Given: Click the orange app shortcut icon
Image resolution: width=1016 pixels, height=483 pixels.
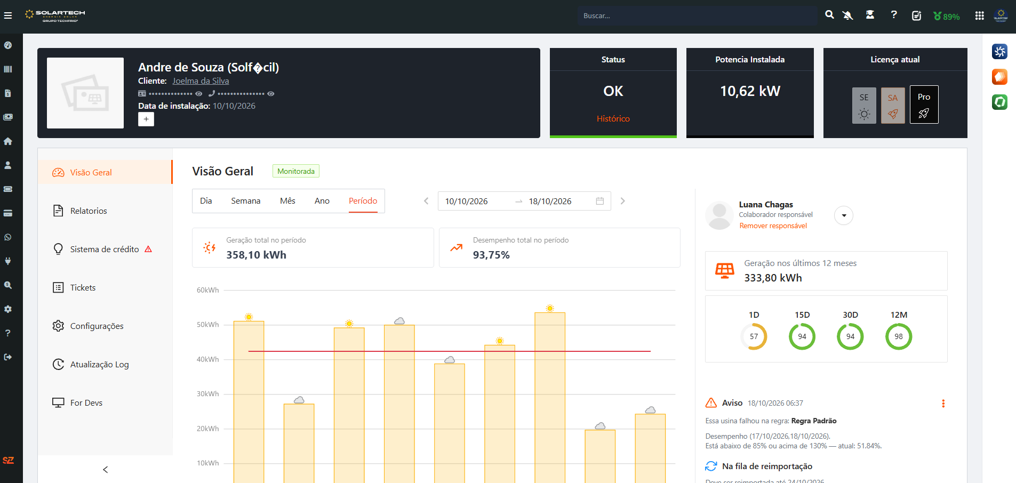Looking at the screenshot, I should 1000,77.
